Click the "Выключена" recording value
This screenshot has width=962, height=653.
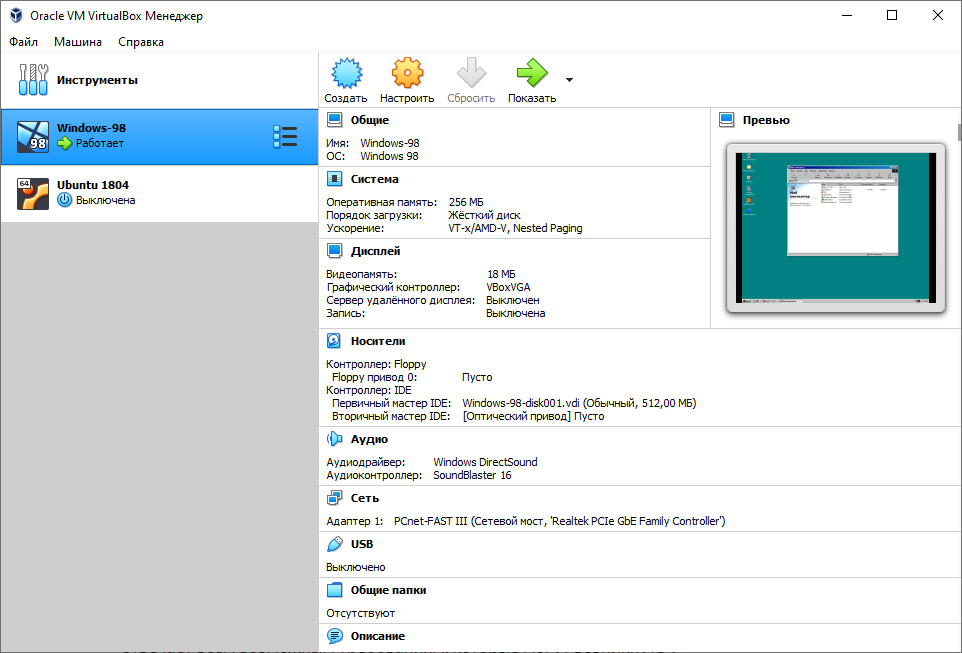515,313
